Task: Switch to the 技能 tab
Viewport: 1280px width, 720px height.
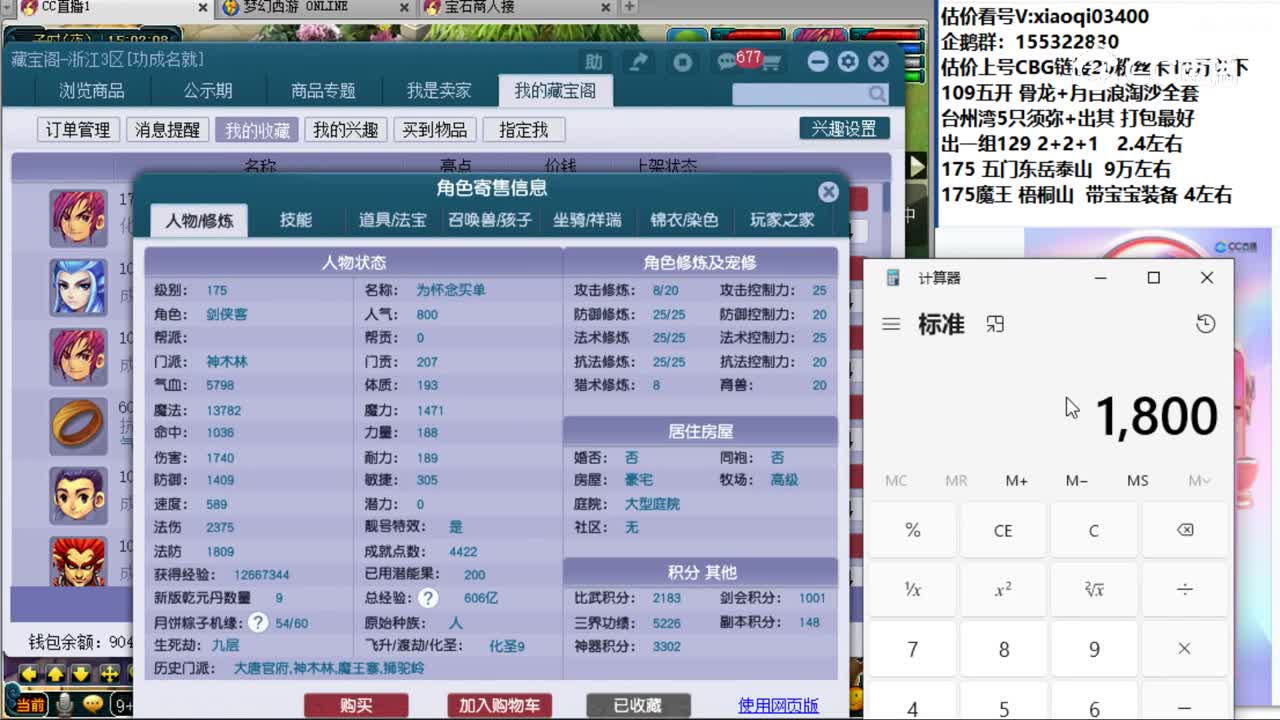Action: click(x=297, y=221)
